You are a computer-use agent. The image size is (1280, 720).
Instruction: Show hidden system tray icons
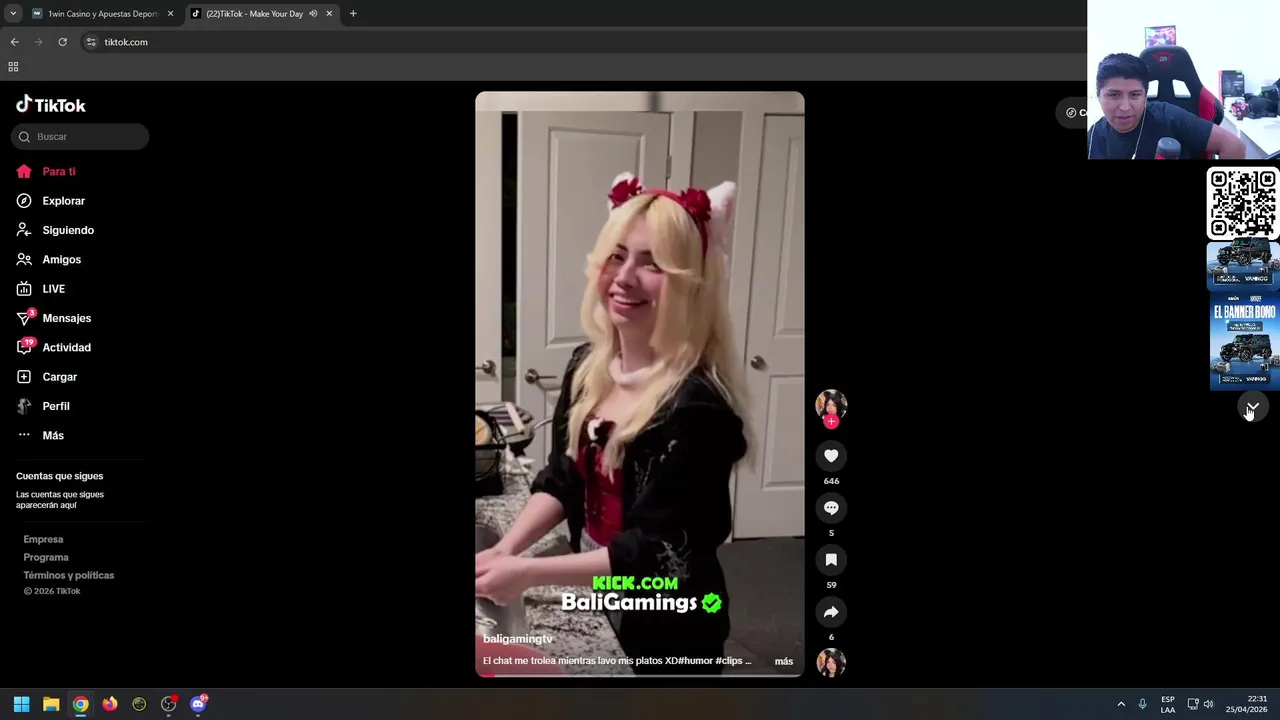[x=1121, y=704]
